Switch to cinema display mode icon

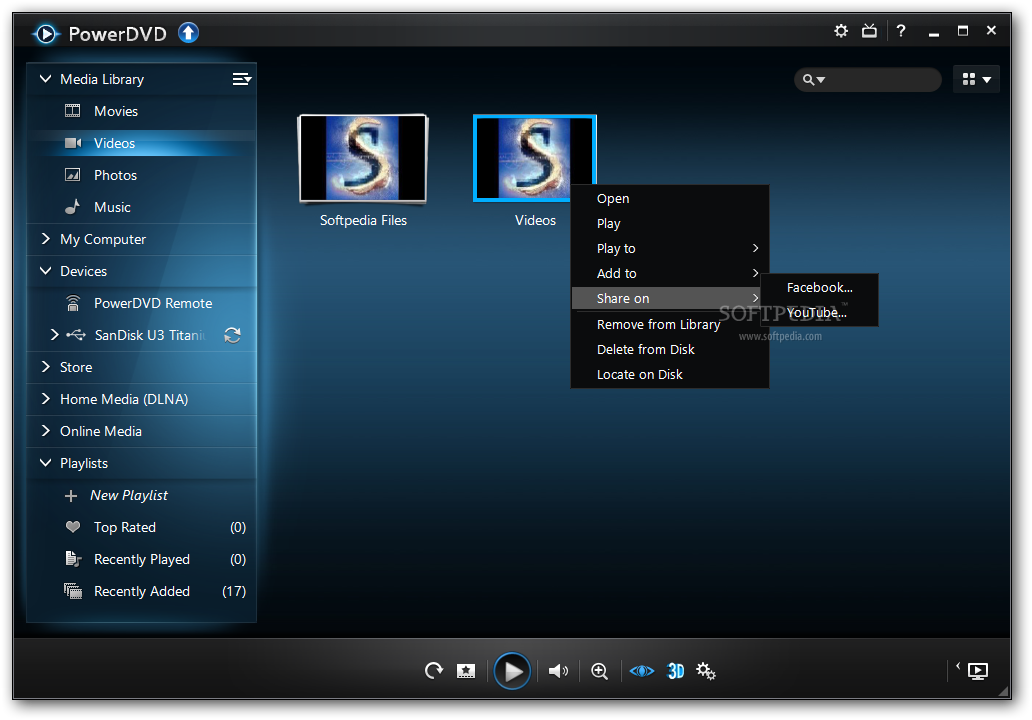(x=977, y=671)
